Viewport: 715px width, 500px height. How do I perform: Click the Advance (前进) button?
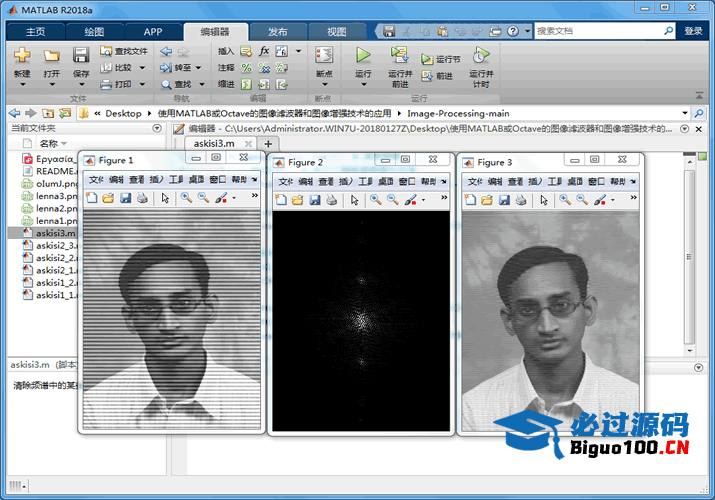(x=437, y=76)
